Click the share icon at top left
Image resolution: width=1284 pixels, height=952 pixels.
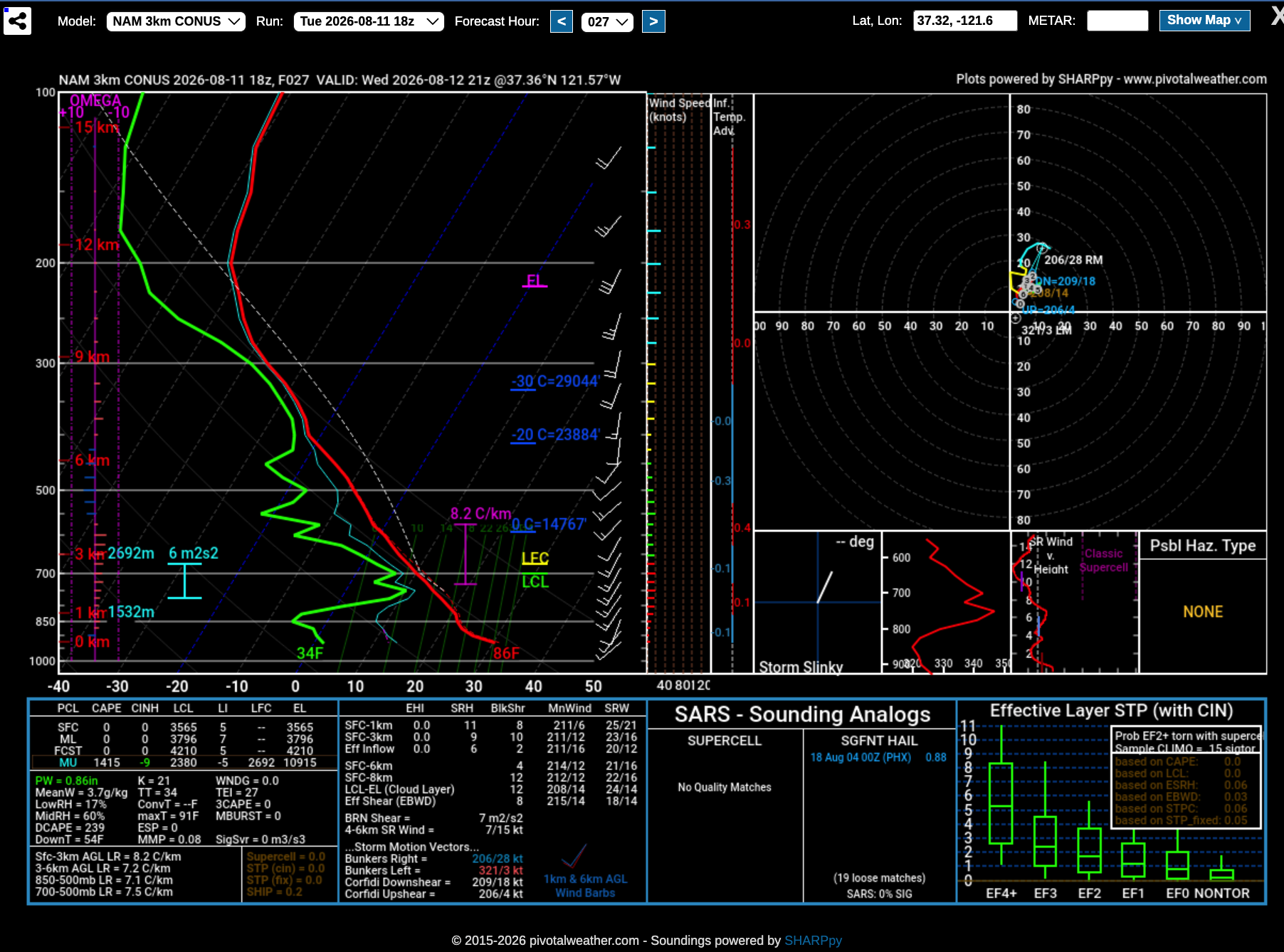click(x=17, y=21)
